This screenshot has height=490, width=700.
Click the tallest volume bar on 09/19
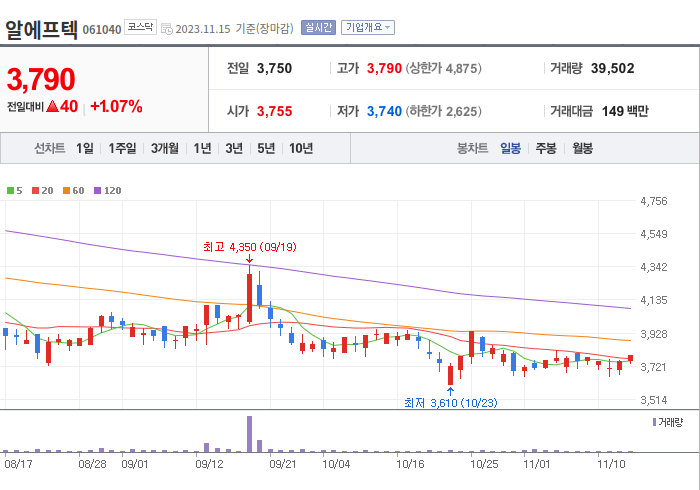249,434
